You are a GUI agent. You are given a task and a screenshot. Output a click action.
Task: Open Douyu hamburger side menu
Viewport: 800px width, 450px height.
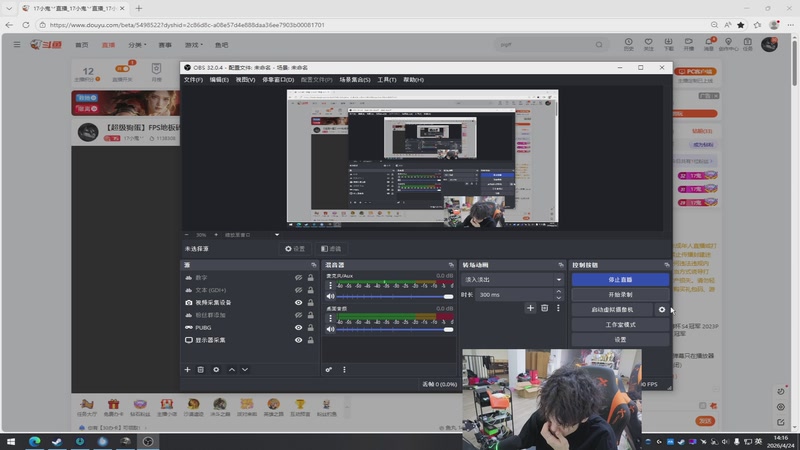click(x=17, y=44)
